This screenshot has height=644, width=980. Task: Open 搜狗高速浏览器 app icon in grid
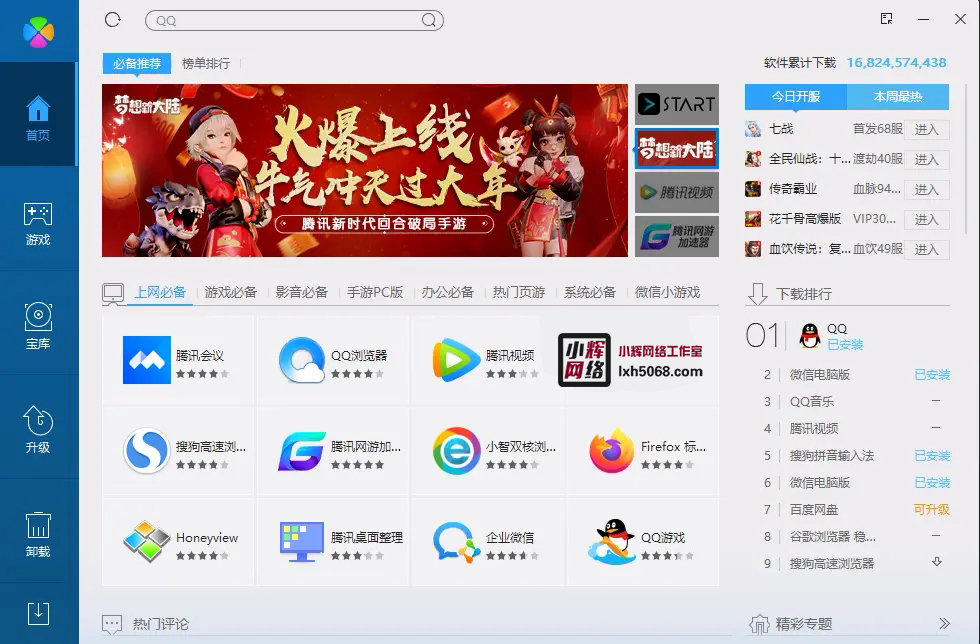tap(147, 451)
